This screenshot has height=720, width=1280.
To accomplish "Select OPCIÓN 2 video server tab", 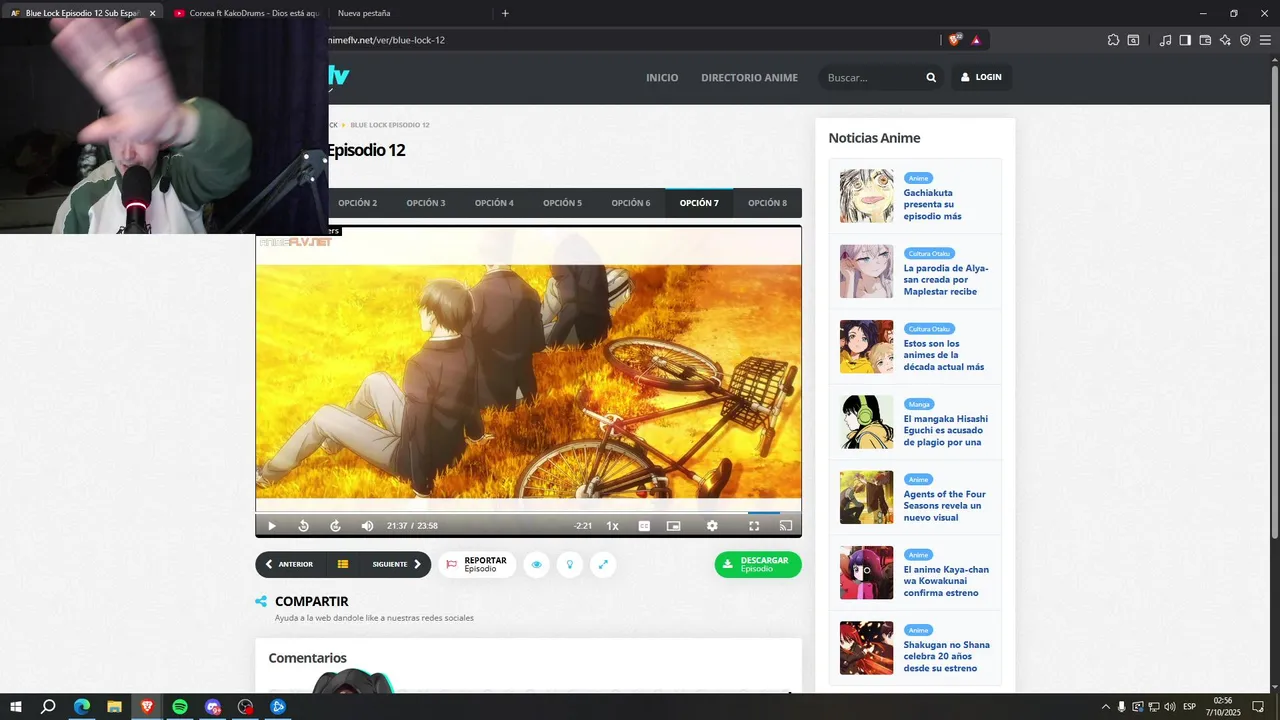I will tap(358, 203).
